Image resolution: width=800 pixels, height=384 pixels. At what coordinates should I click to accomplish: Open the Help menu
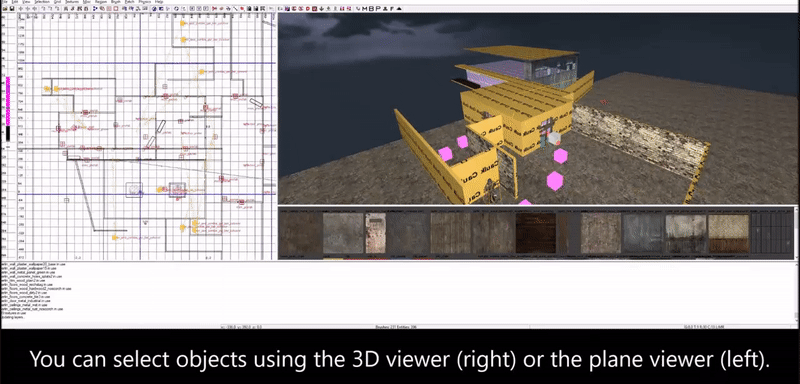click(159, 2)
